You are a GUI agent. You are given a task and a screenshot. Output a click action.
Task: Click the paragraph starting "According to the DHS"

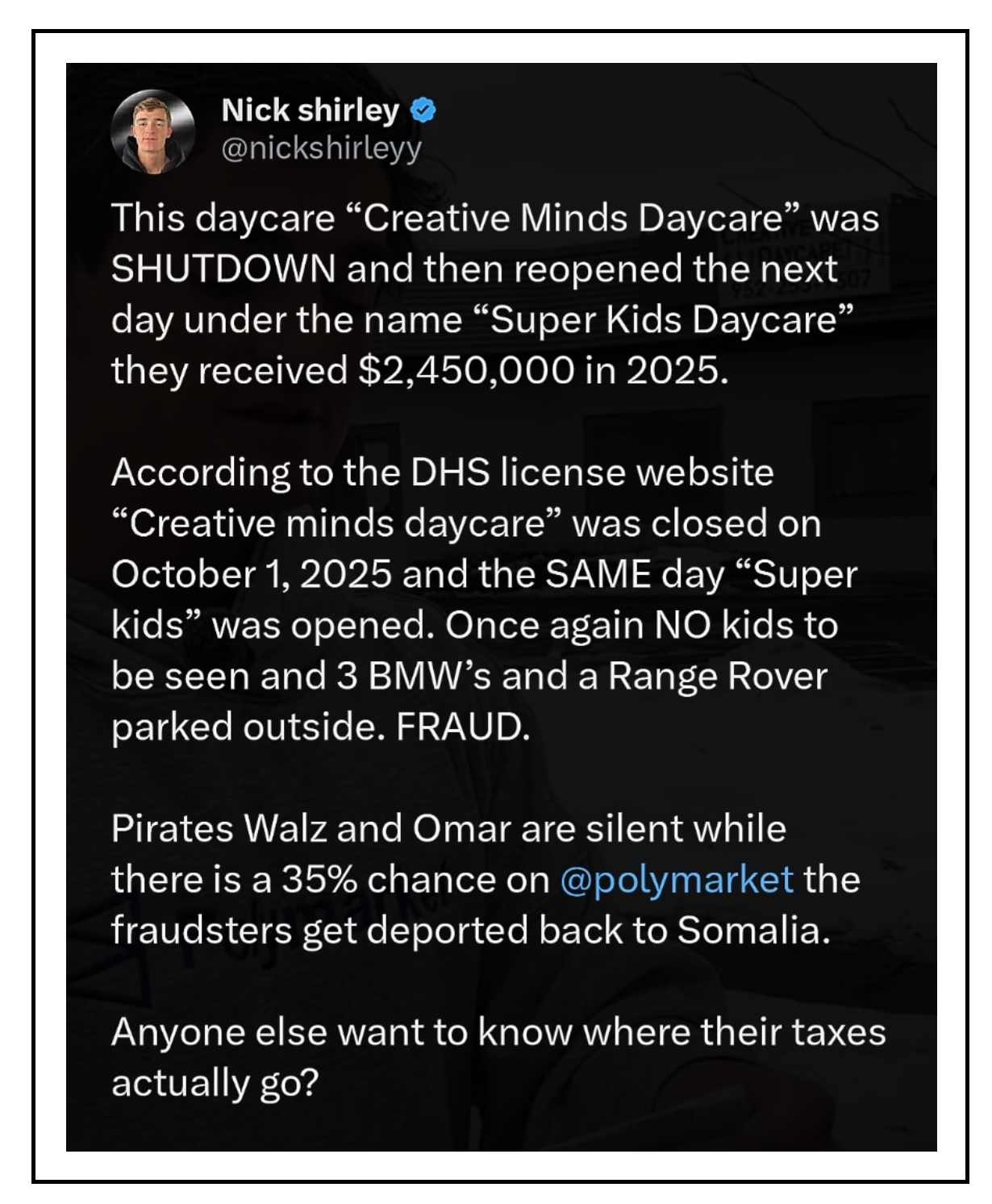coord(484,599)
